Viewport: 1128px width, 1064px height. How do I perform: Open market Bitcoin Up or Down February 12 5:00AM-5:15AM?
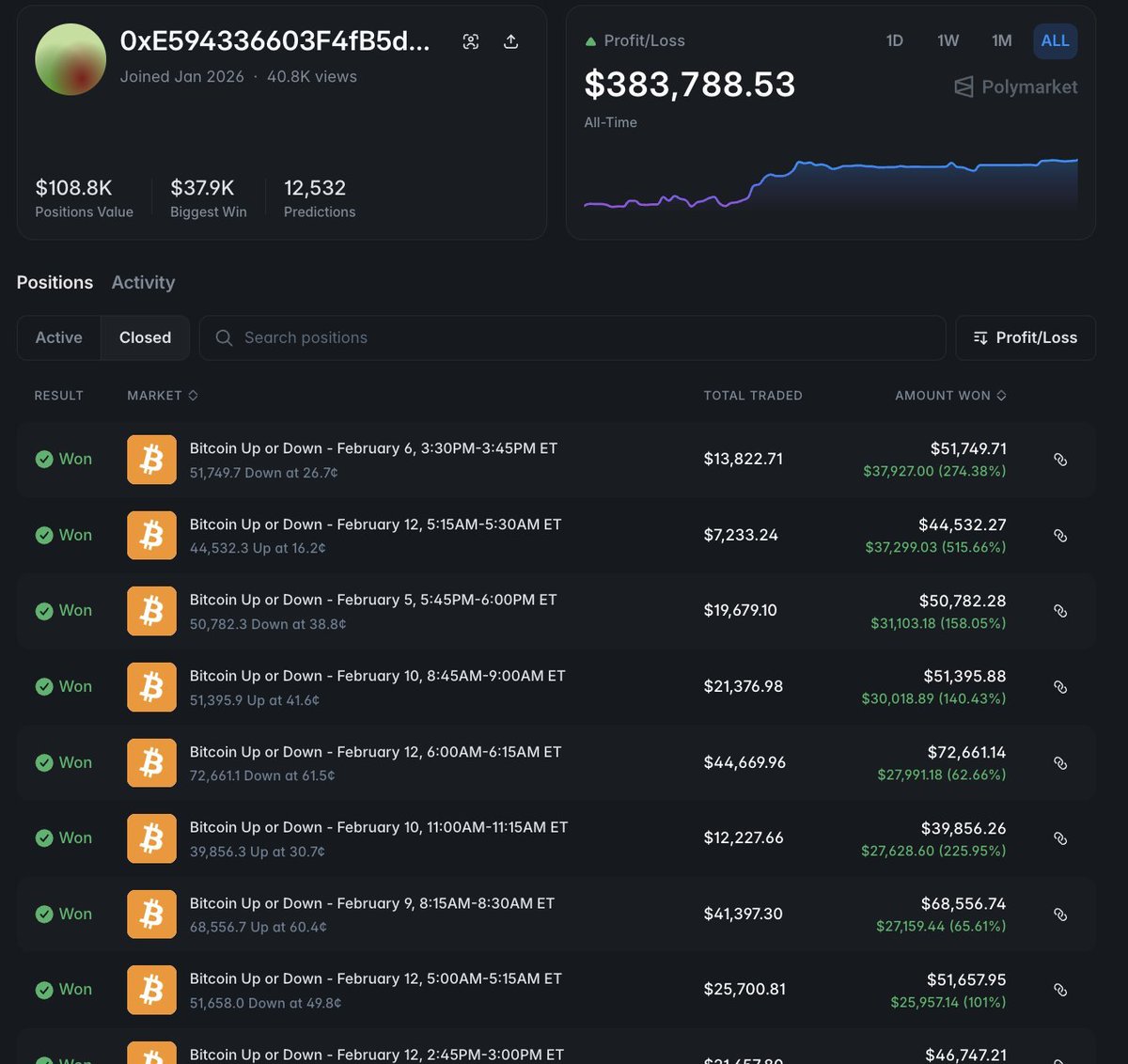tap(375, 978)
